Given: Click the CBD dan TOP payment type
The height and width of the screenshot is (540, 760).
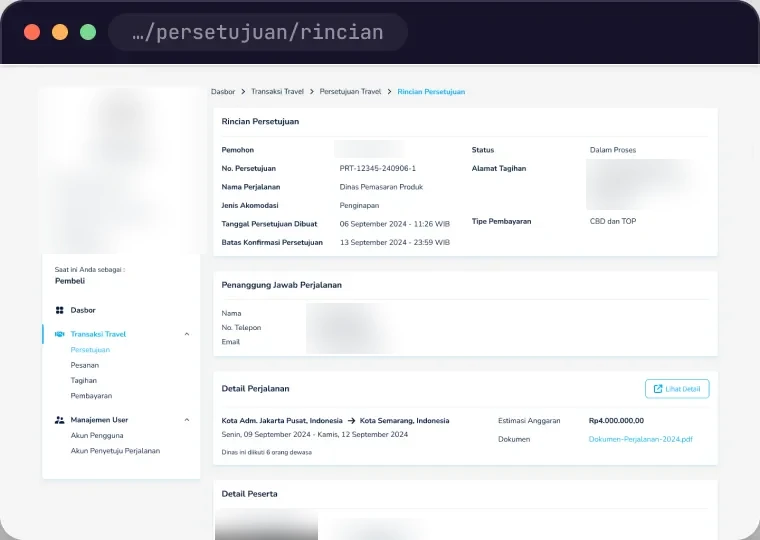Looking at the screenshot, I should (x=613, y=222).
